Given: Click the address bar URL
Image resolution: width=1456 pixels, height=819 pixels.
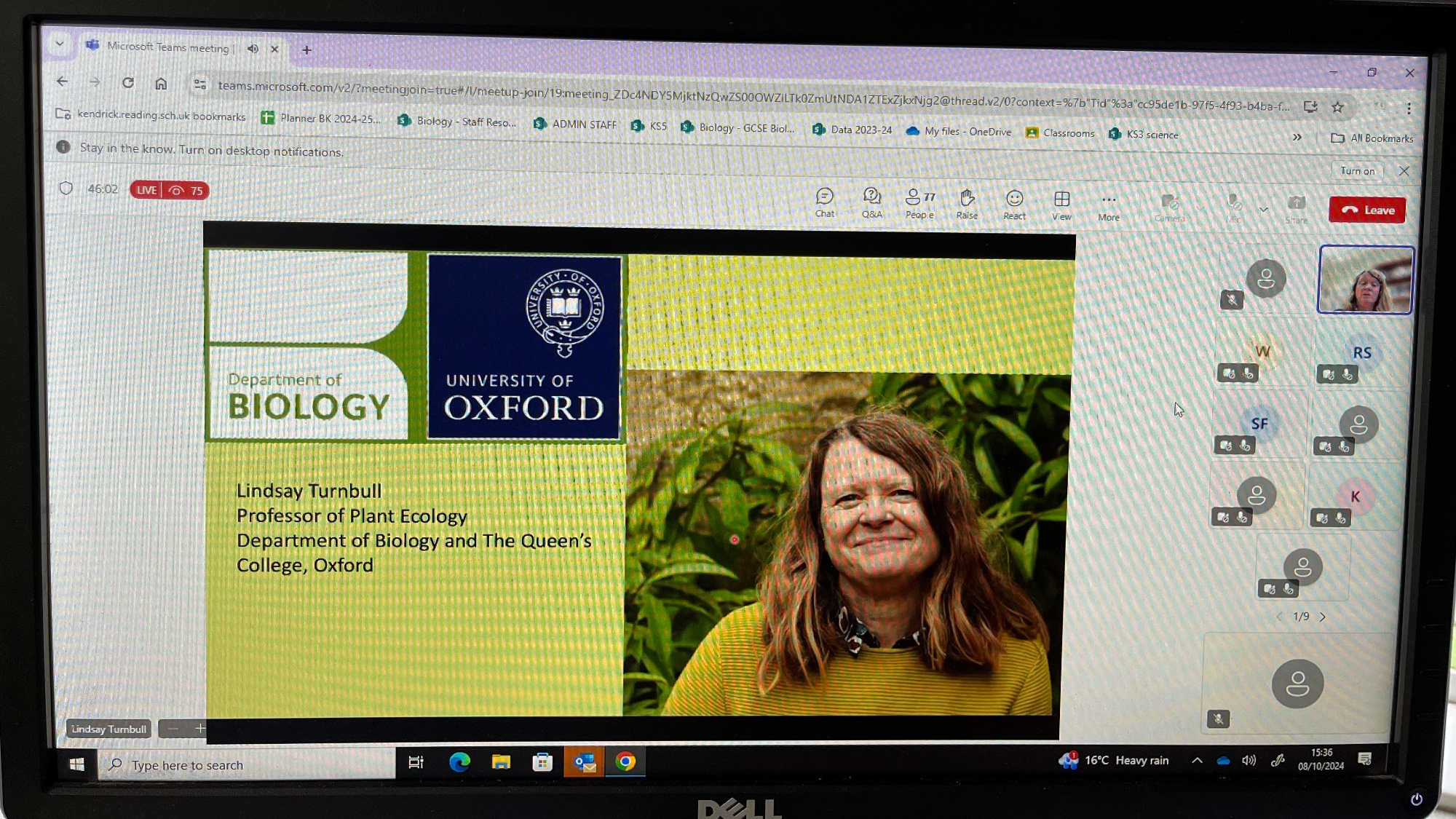Looking at the screenshot, I should 753,95.
